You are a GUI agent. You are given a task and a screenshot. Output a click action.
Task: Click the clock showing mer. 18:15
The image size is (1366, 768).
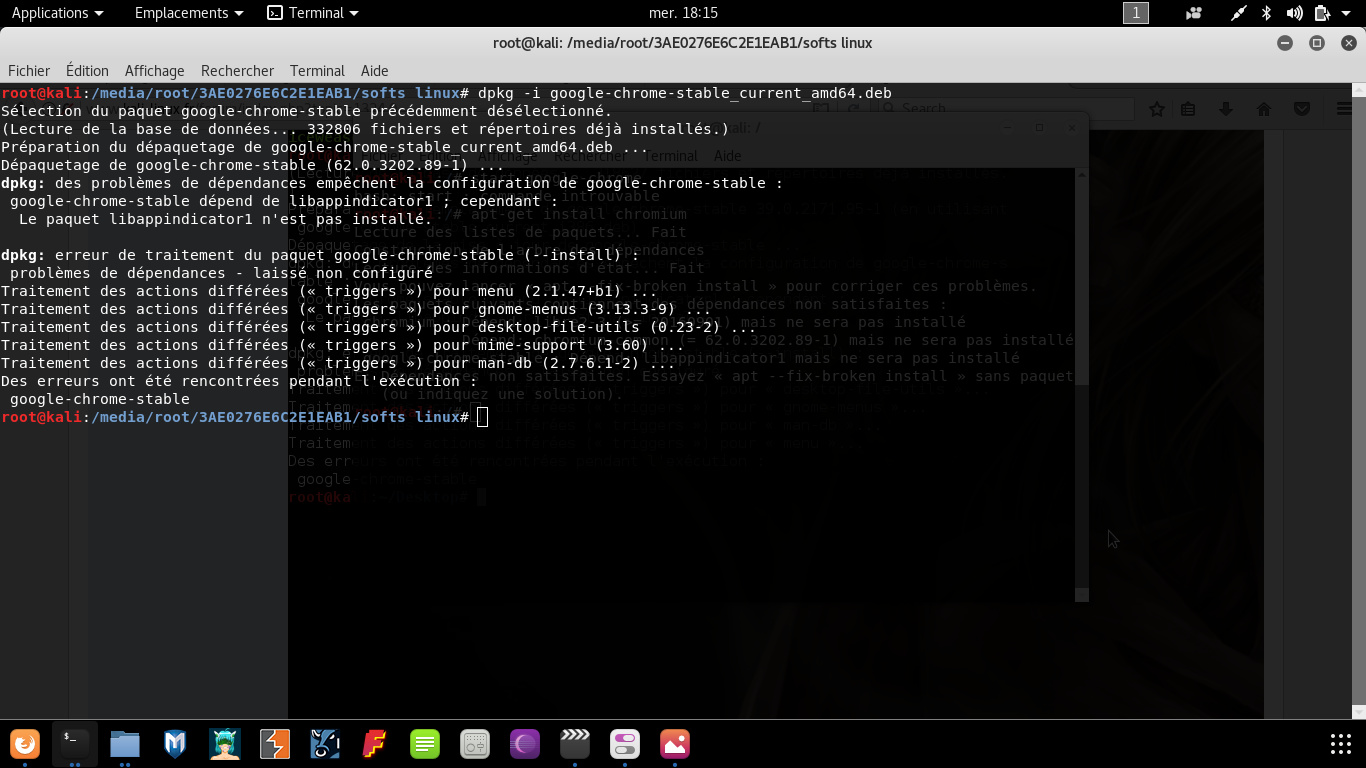(x=683, y=13)
